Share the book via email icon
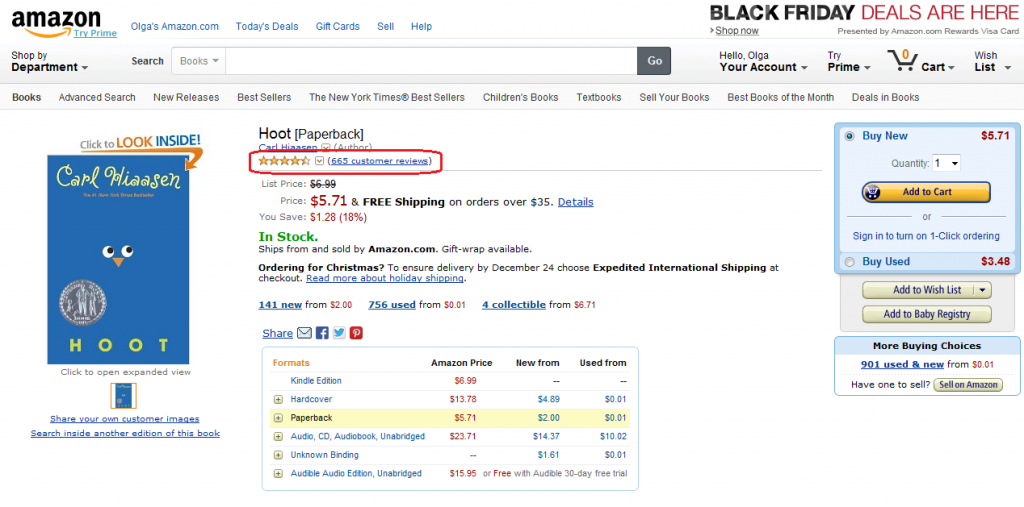Image resolution: width=1024 pixels, height=507 pixels. 305,333
